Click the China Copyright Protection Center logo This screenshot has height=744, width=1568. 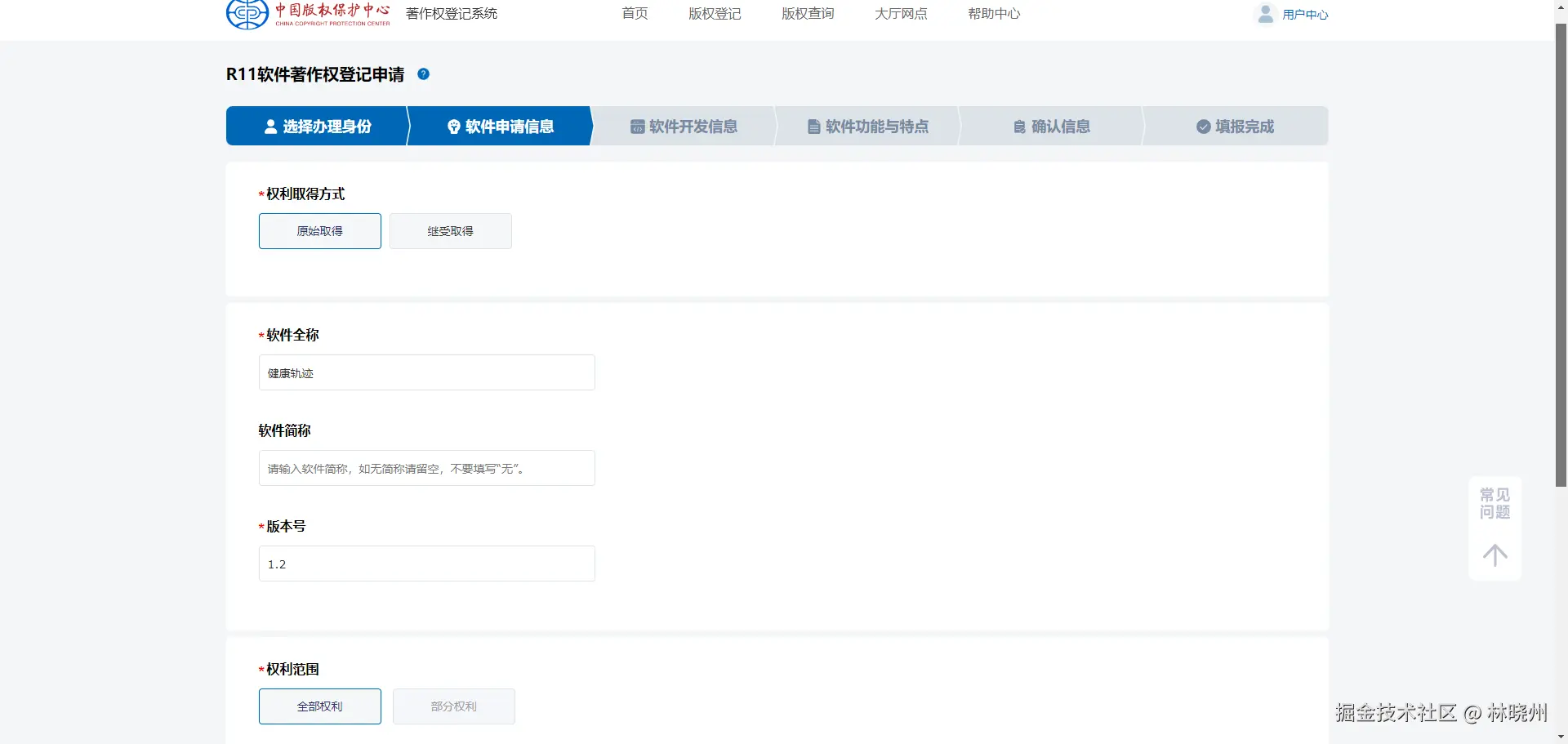point(308,14)
